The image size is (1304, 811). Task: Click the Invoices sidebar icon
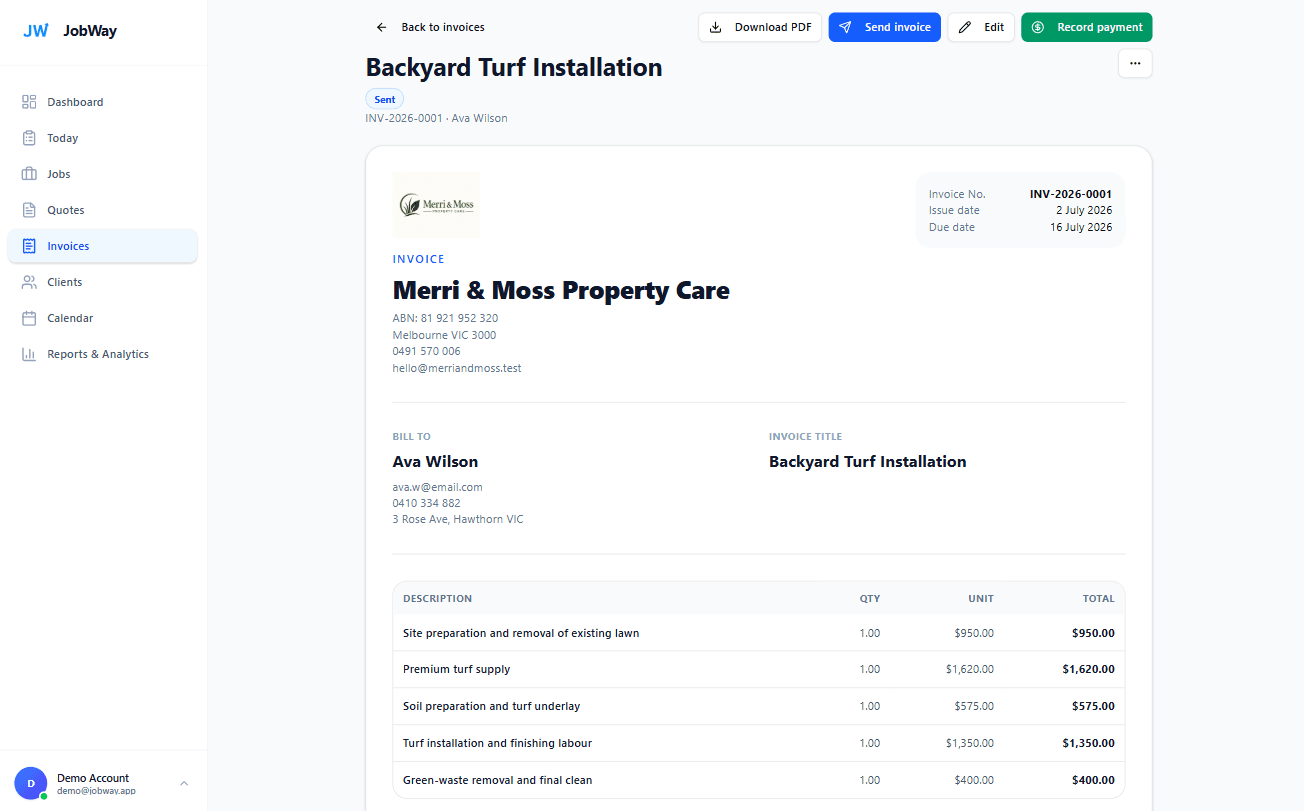click(x=29, y=246)
